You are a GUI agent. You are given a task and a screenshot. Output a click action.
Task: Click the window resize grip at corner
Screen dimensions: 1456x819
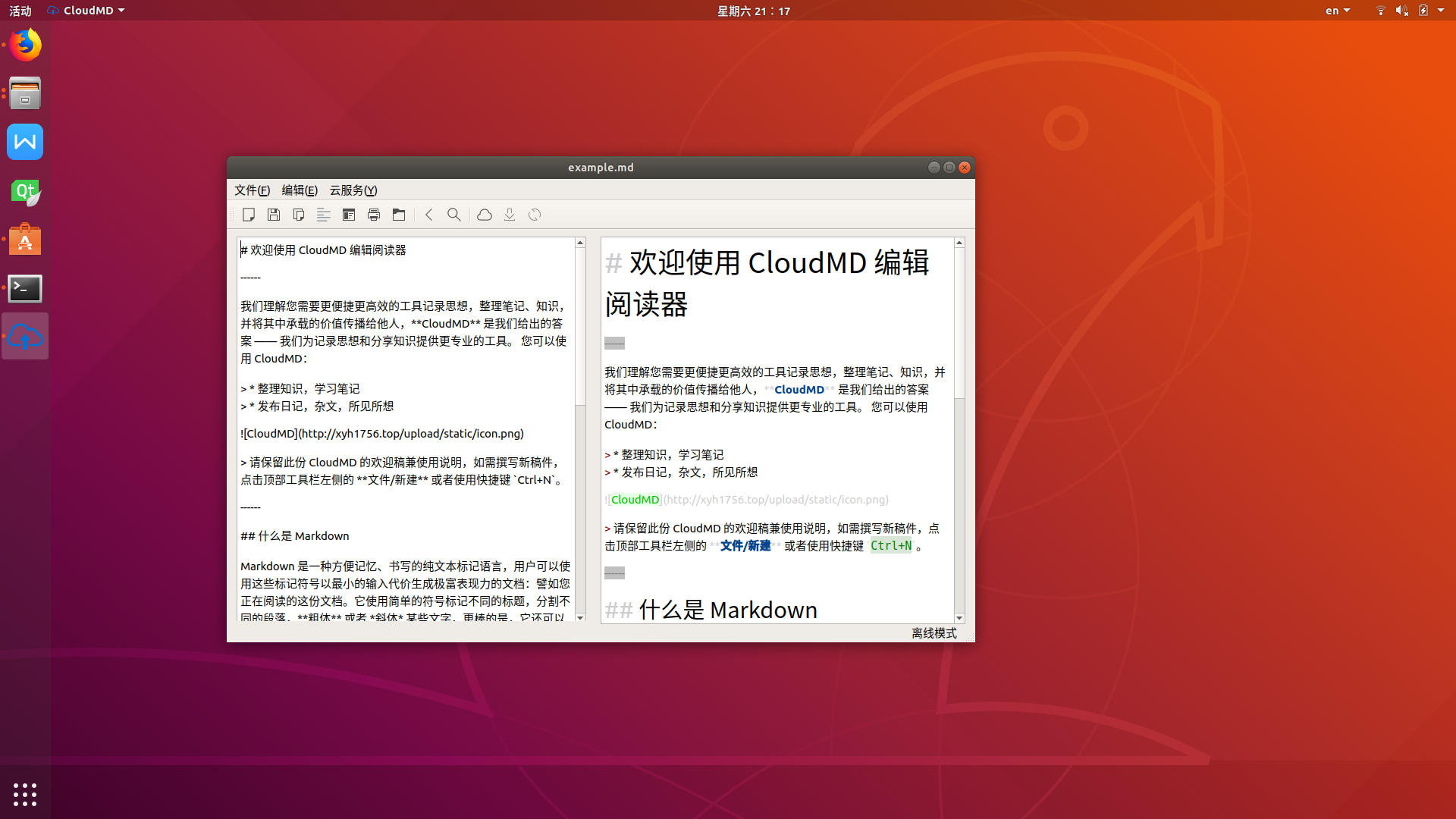[970, 637]
